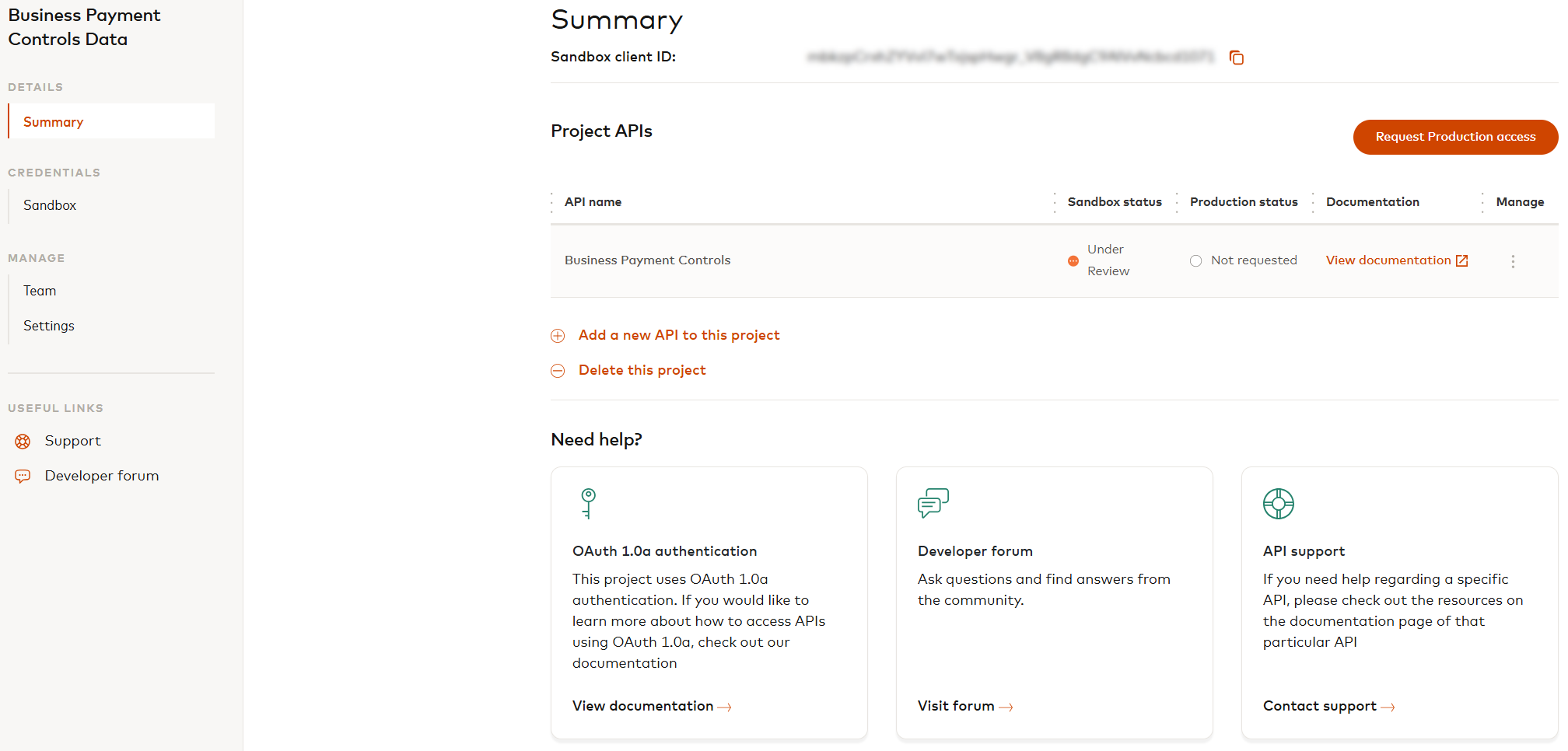Click the Developer forum chat icon in sidebar
Image resolution: width=1568 pixels, height=751 pixels.
pyautogui.click(x=23, y=476)
